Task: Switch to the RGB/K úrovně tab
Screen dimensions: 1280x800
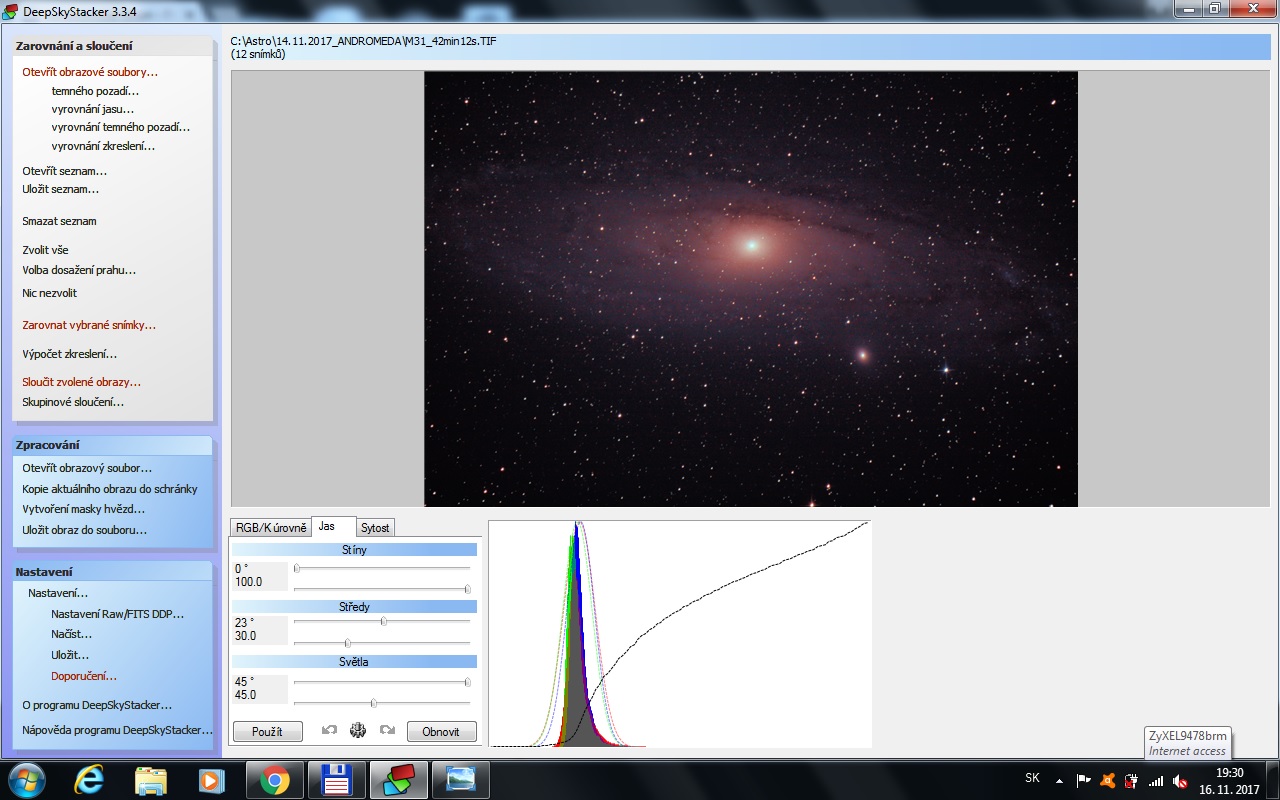Action: pos(271,528)
